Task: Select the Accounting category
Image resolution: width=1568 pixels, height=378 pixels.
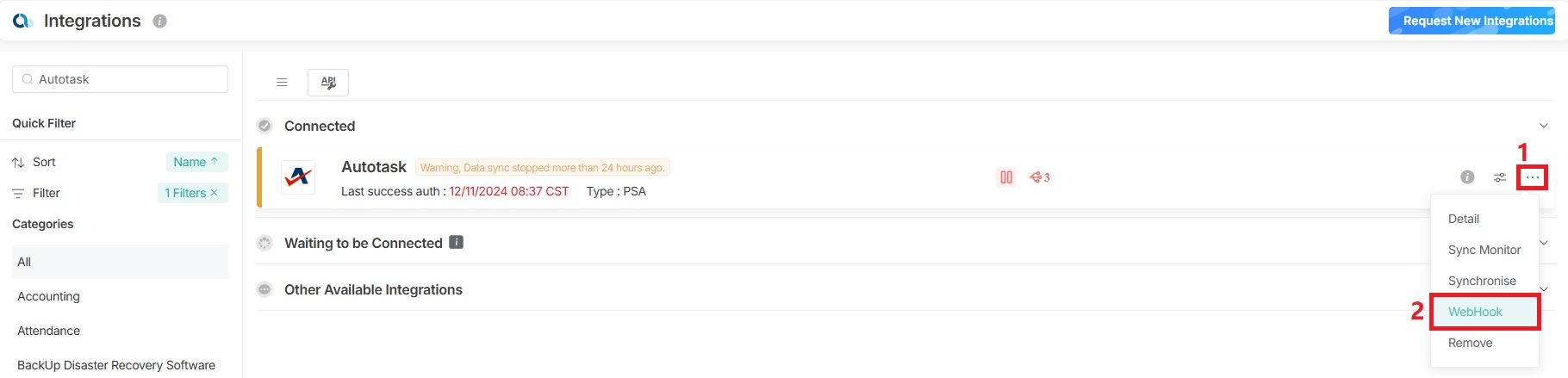Action: pos(49,296)
